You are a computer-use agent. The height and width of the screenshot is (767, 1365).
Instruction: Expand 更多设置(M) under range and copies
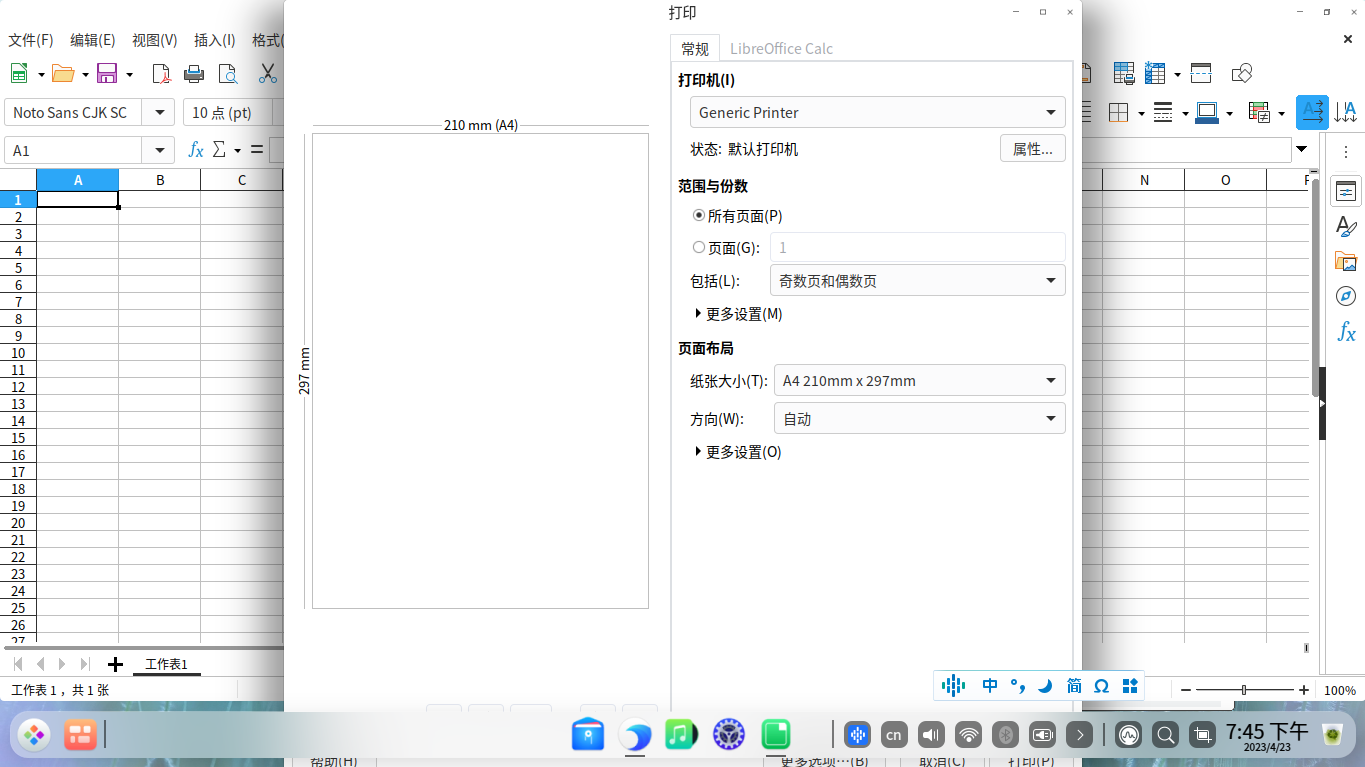point(738,314)
